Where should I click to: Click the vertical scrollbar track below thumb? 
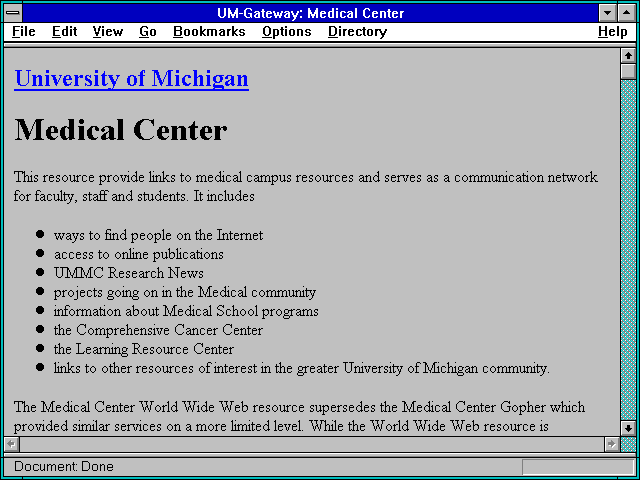628,250
